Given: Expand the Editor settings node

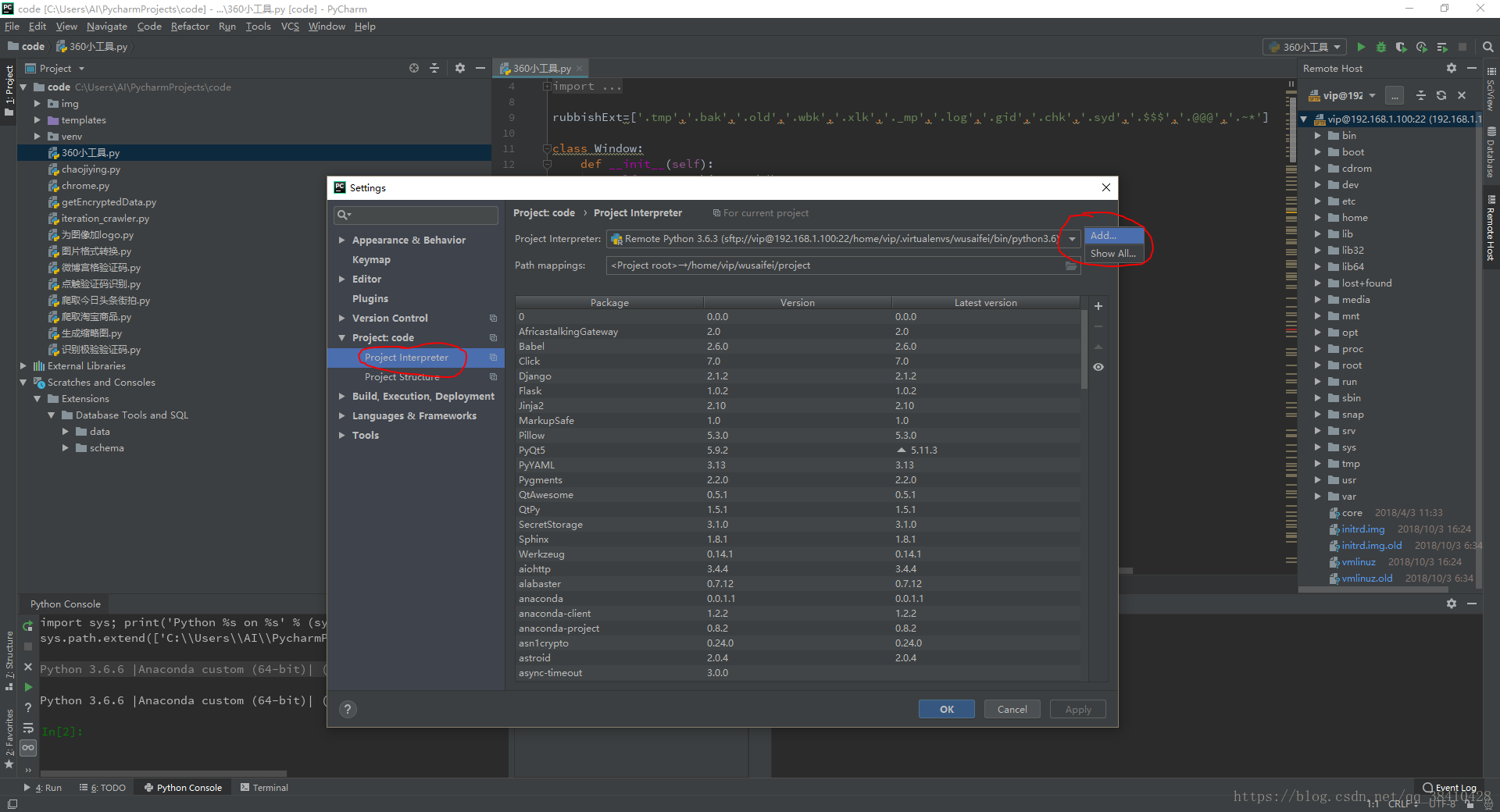Looking at the screenshot, I should 341,280.
